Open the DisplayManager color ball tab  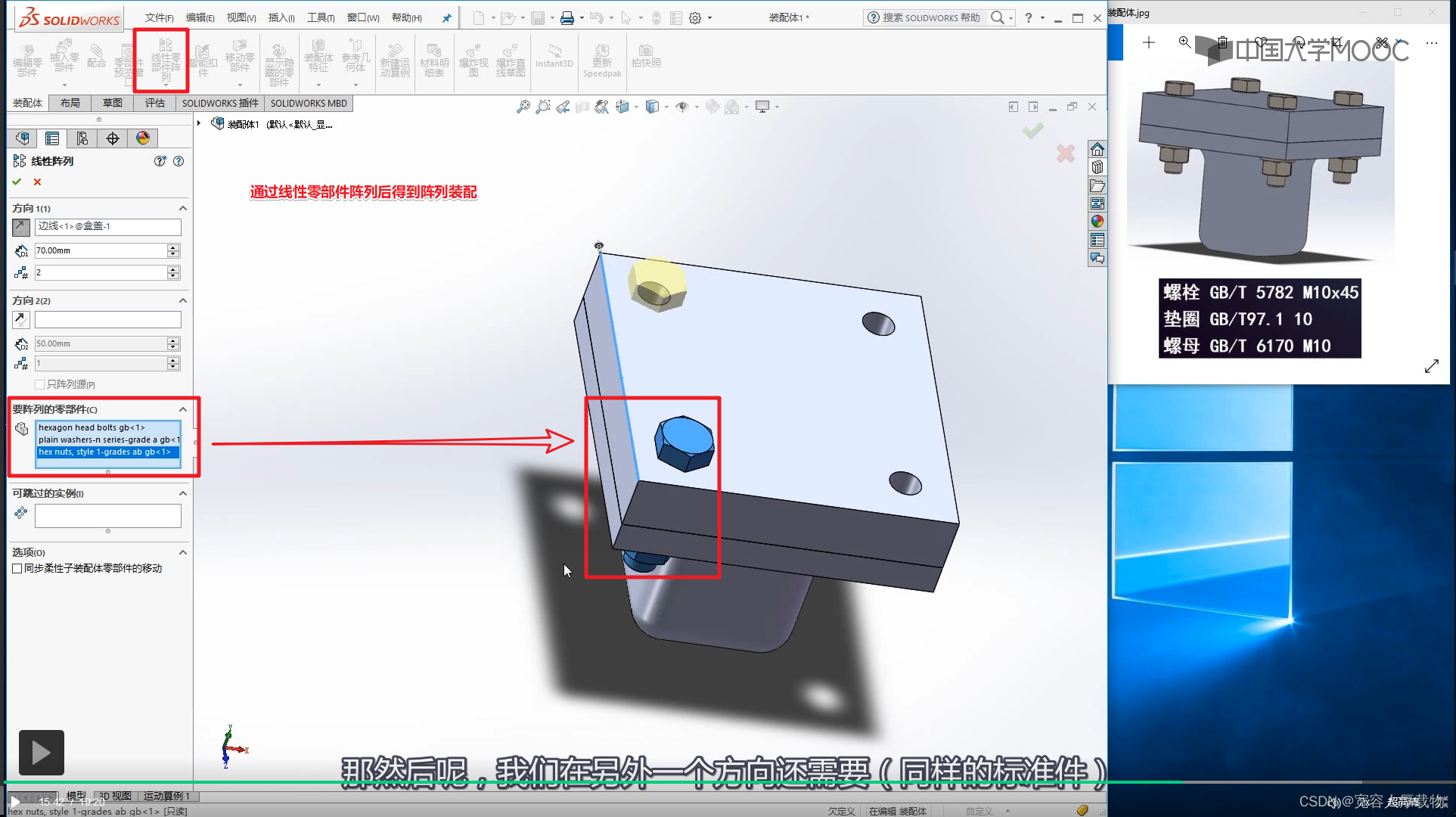142,138
